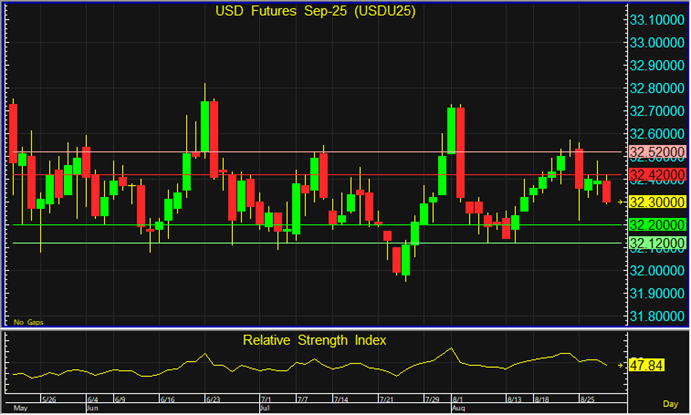Select the red 32.42000 price level tag

[x=656, y=174]
